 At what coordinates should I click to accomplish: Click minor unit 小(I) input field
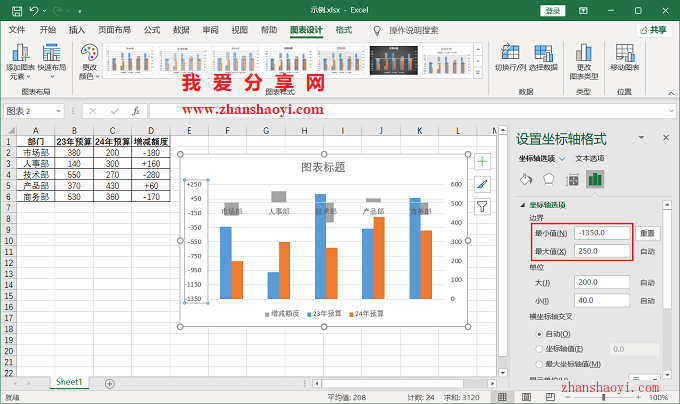[602, 300]
